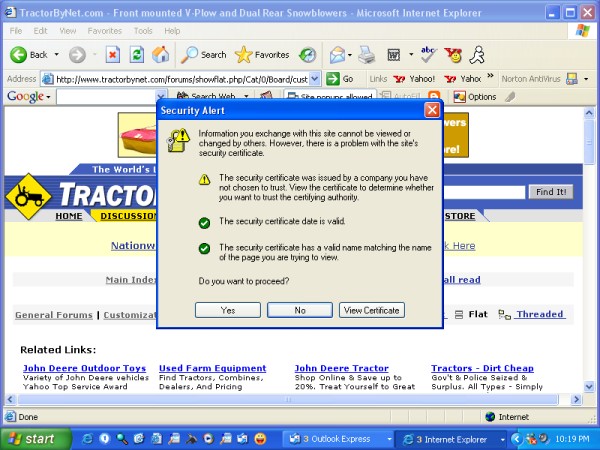
Task: Click the Yahoo! link in Links bar
Action: click(415, 79)
